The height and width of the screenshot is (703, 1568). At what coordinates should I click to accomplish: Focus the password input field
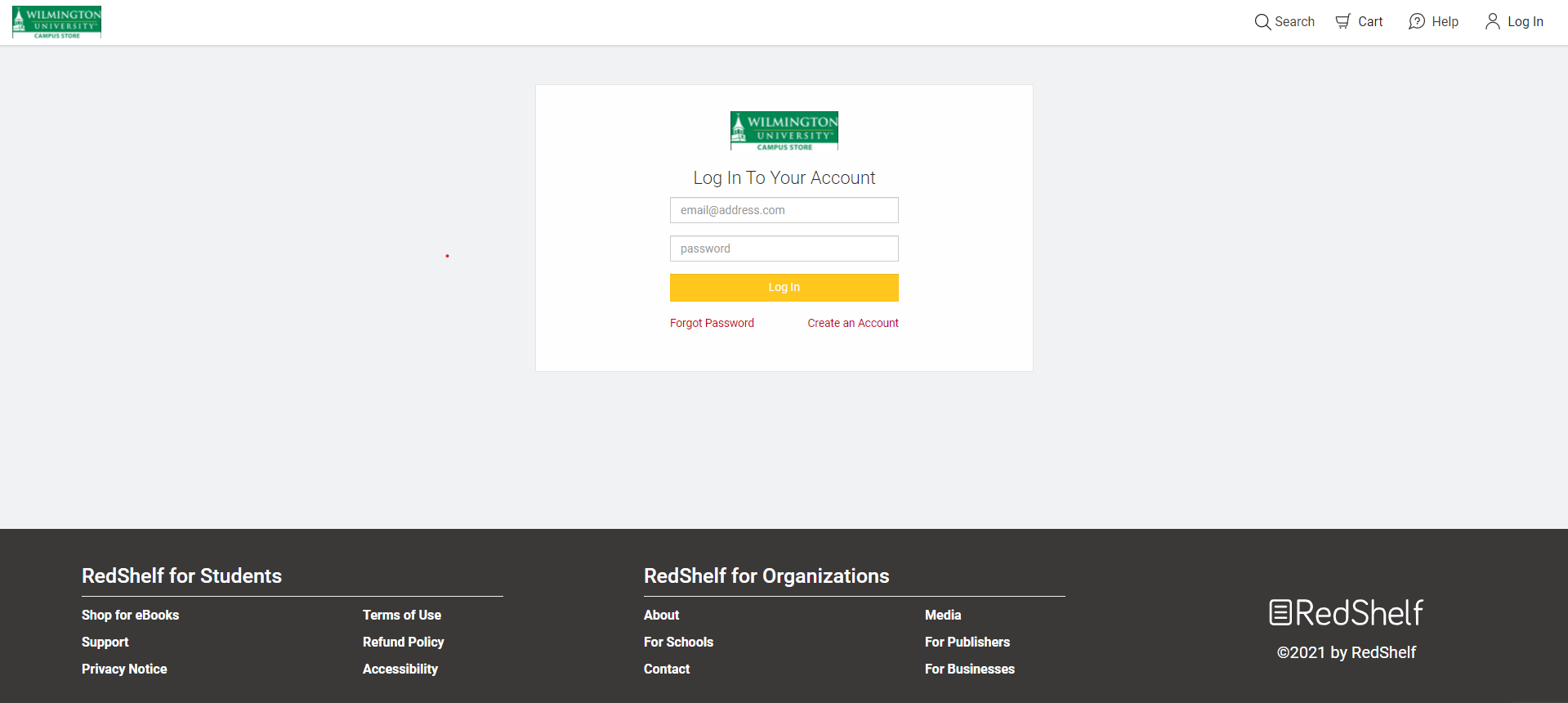784,249
